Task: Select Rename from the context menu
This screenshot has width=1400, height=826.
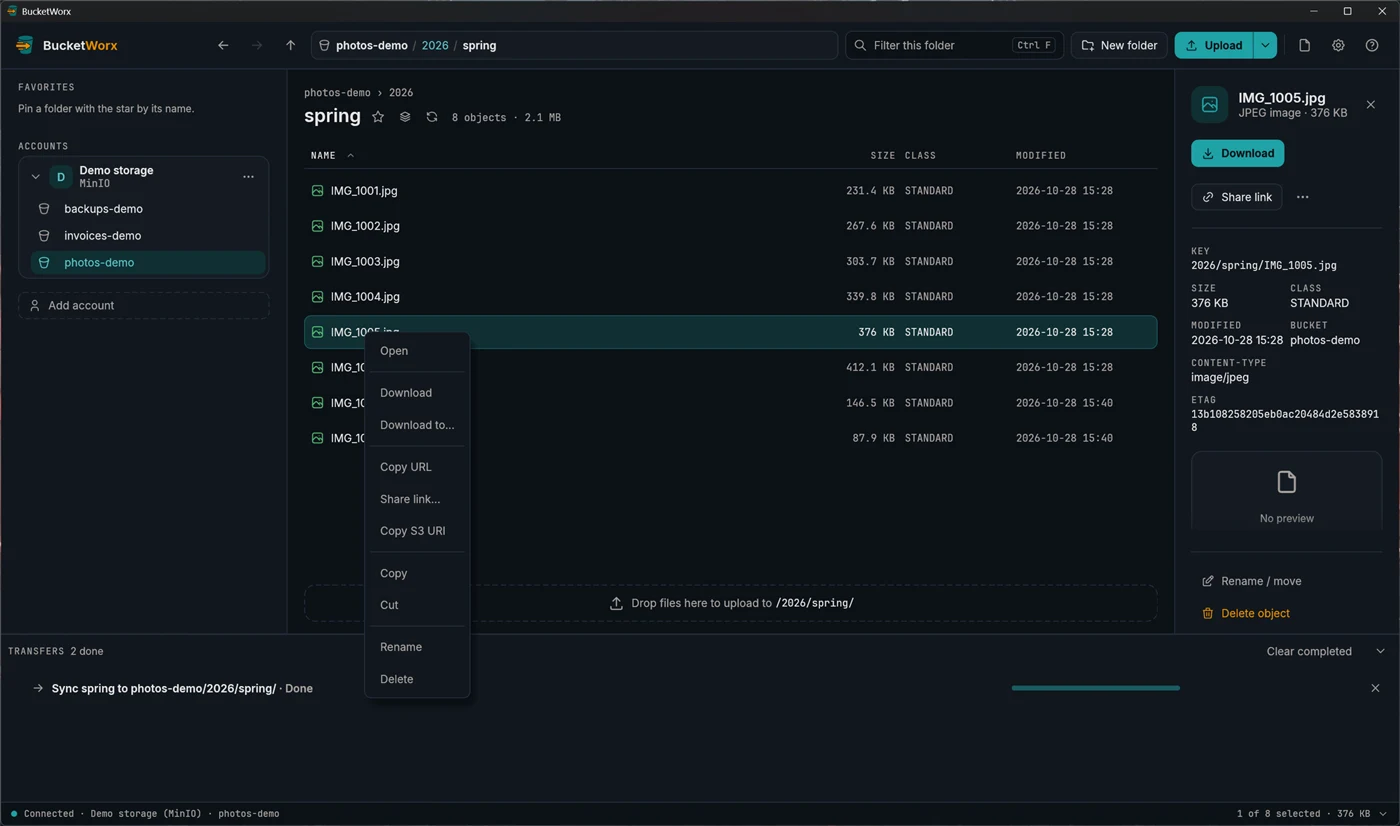Action: click(417, 647)
